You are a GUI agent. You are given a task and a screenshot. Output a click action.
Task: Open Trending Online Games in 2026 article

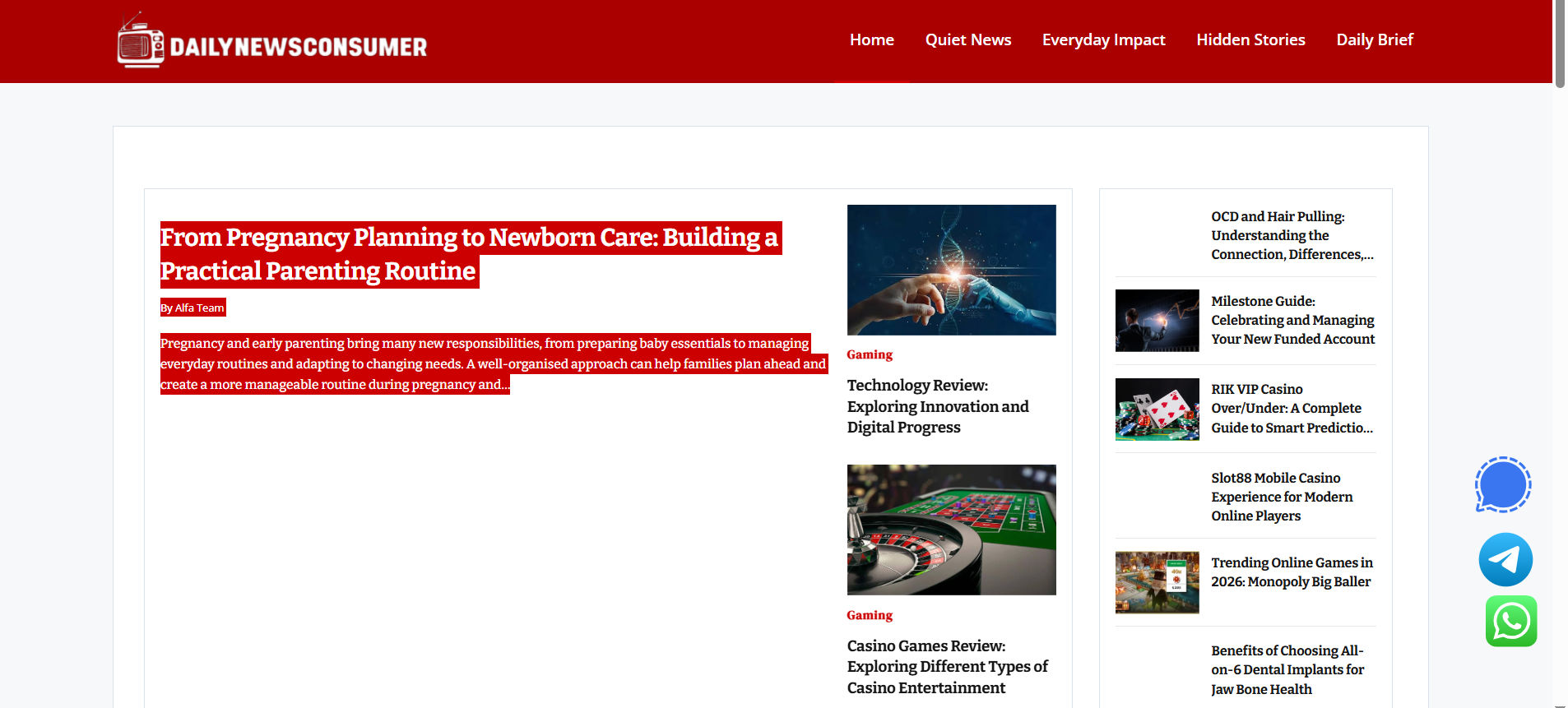pos(1292,572)
